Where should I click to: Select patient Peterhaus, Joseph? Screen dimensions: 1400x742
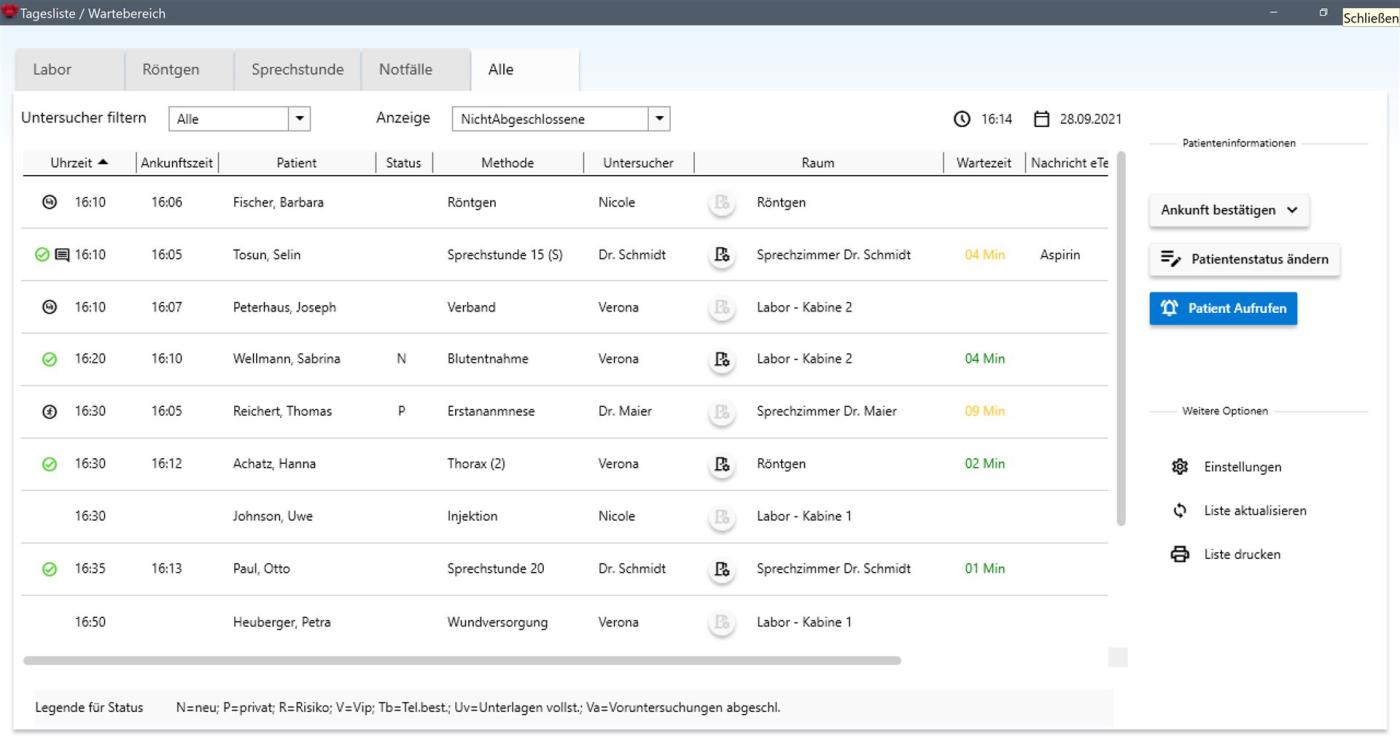click(x=285, y=308)
